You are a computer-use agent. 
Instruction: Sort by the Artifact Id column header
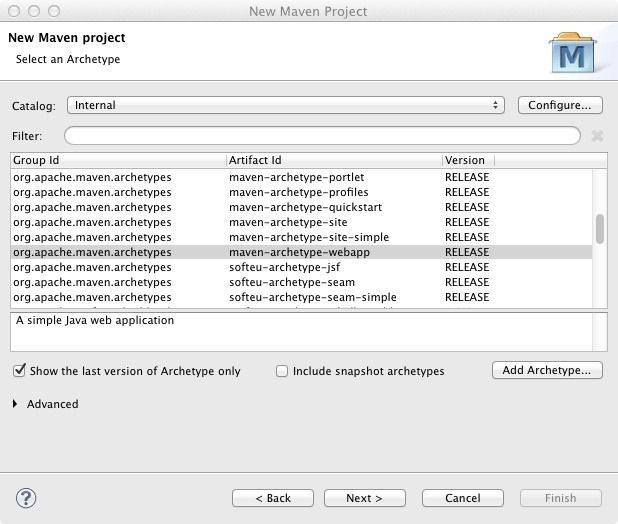[334, 160]
